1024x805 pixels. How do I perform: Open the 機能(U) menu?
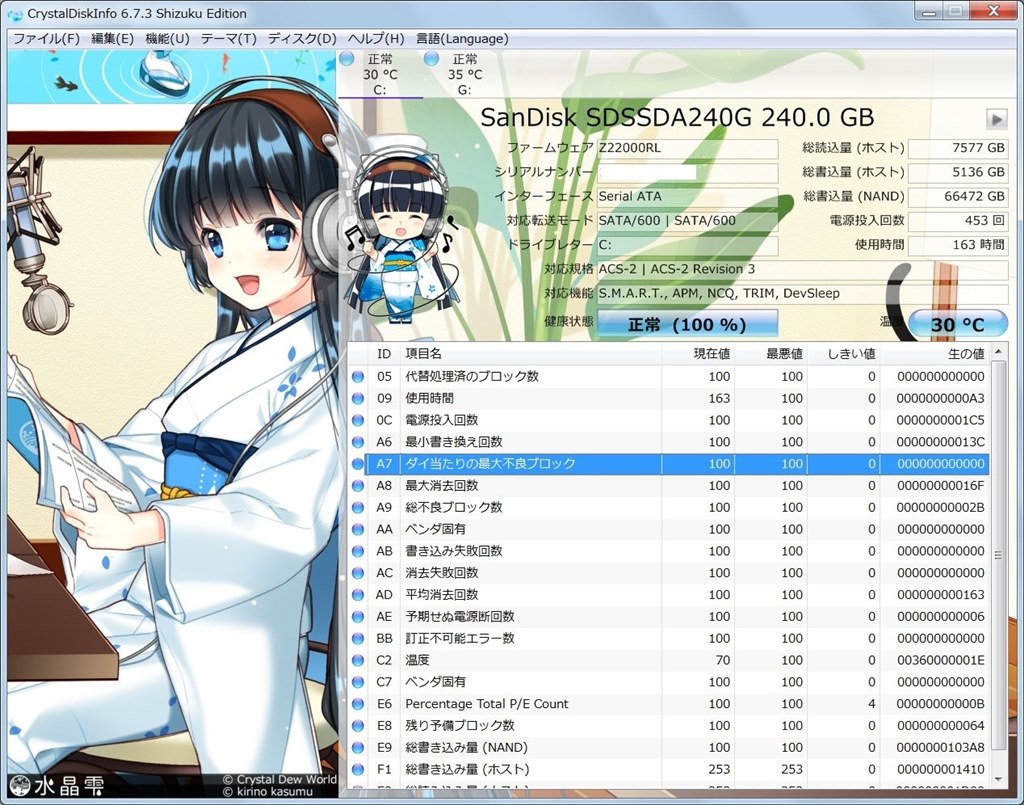click(x=167, y=39)
